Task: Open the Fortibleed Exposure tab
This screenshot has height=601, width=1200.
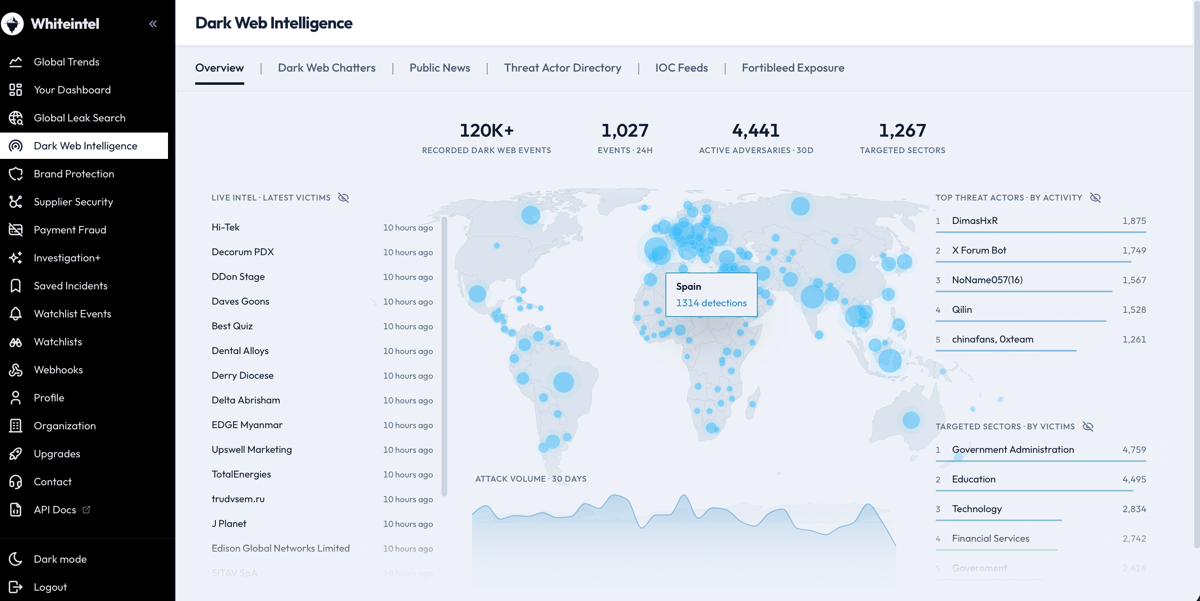Action: point(793,68)
